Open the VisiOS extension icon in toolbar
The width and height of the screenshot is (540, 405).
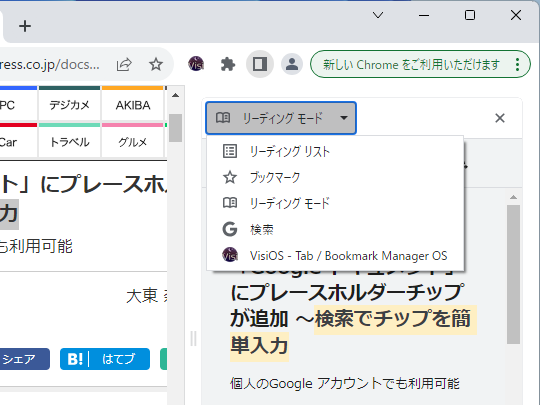196,64
